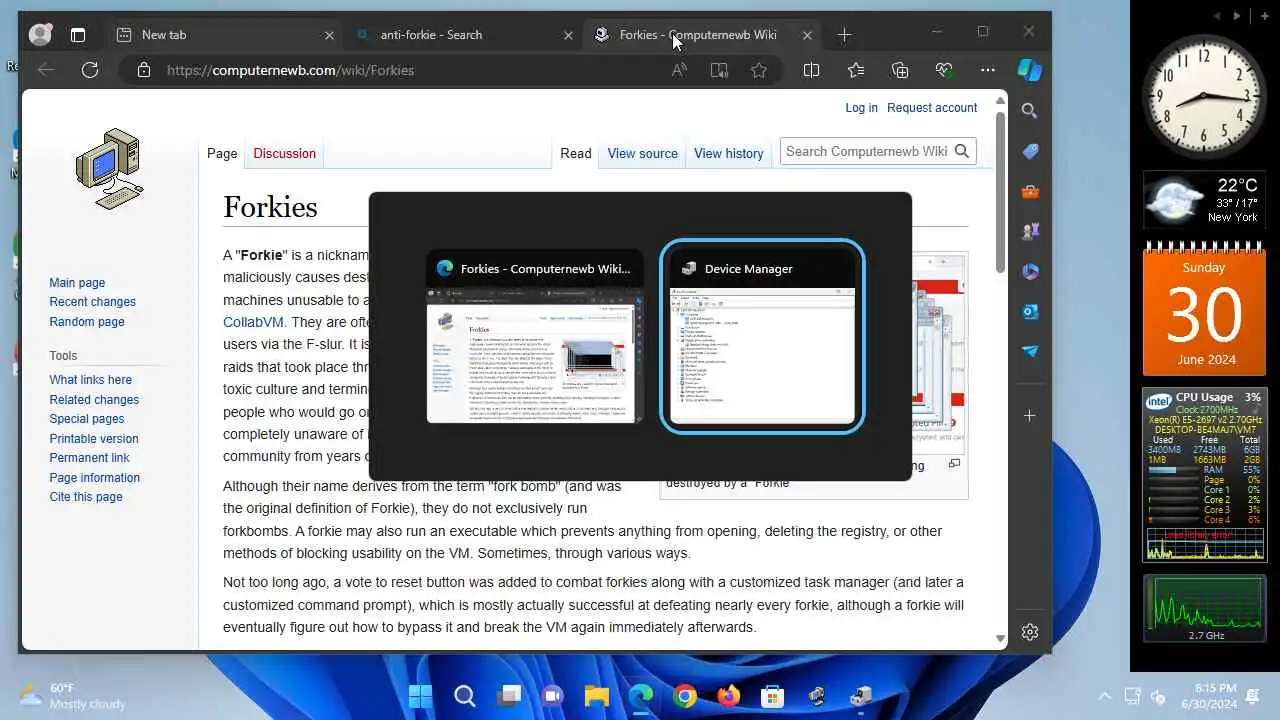This screenshot has width=1280, height=720.
Task: Open the wiki Discussion tab
Action: 284,153
